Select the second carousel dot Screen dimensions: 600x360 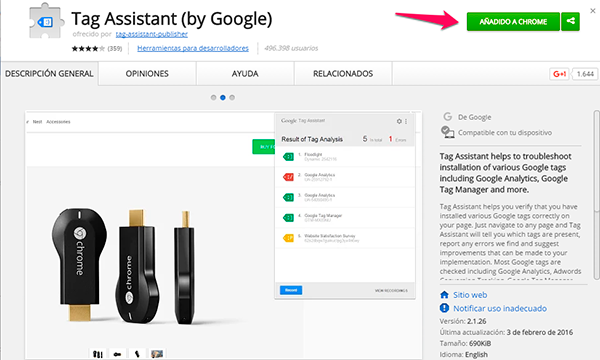tap(223, 98)
